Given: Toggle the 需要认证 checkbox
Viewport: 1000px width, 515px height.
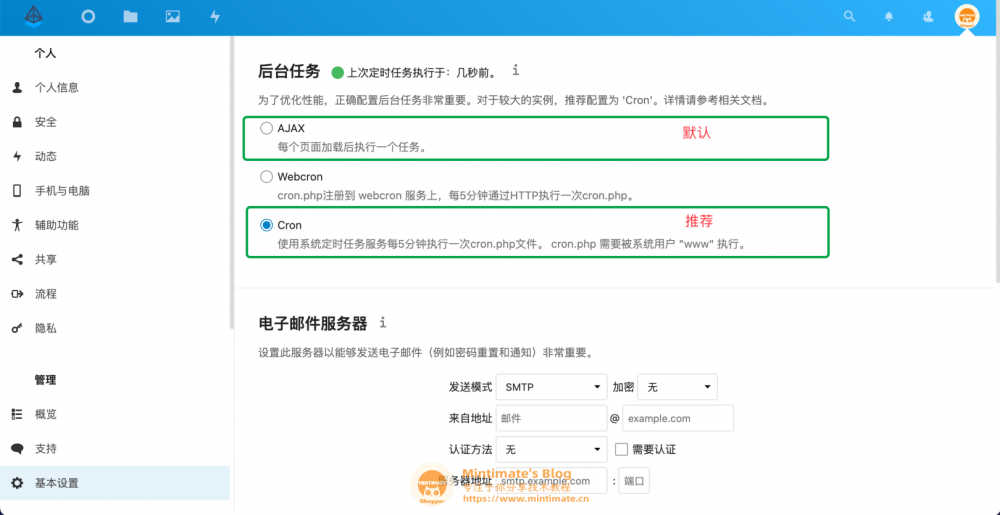Looking at the screenshot, I should click(621, 449).
